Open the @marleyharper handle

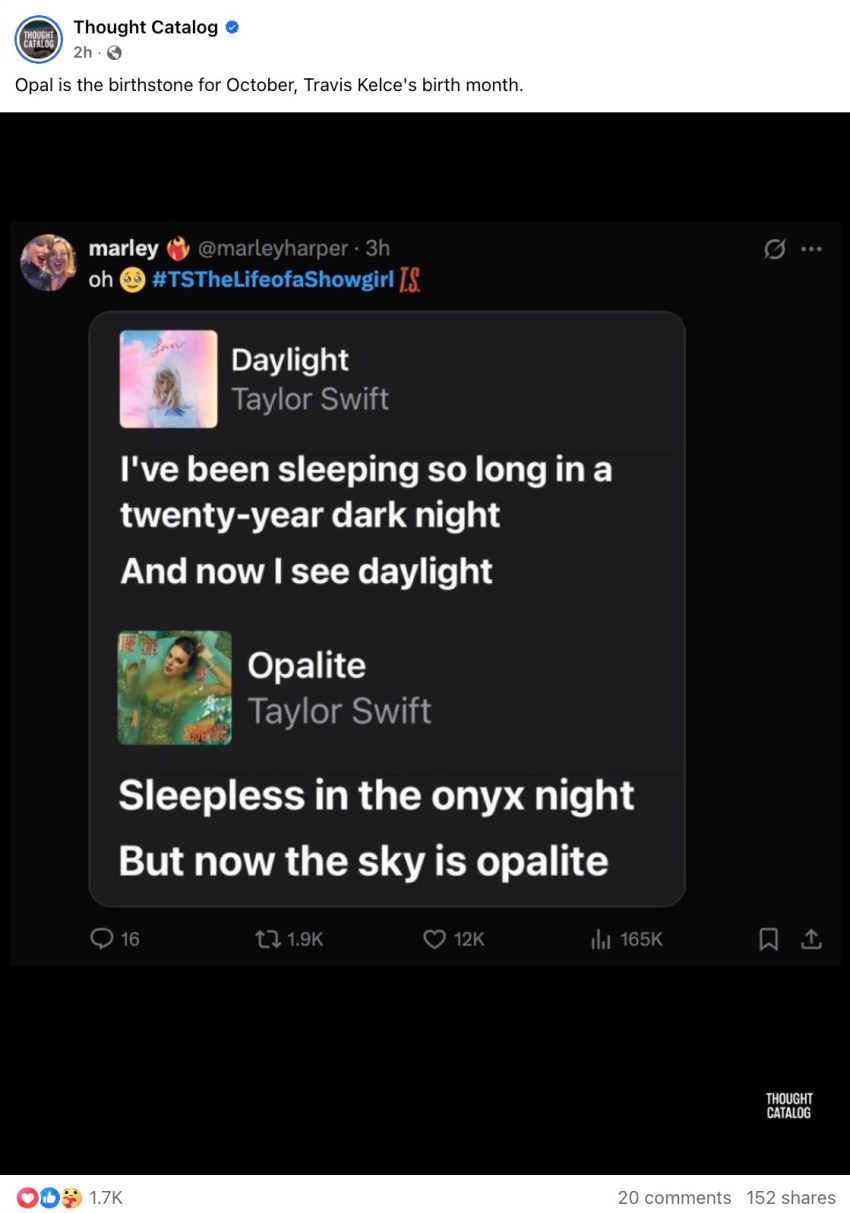pos(274,248)
